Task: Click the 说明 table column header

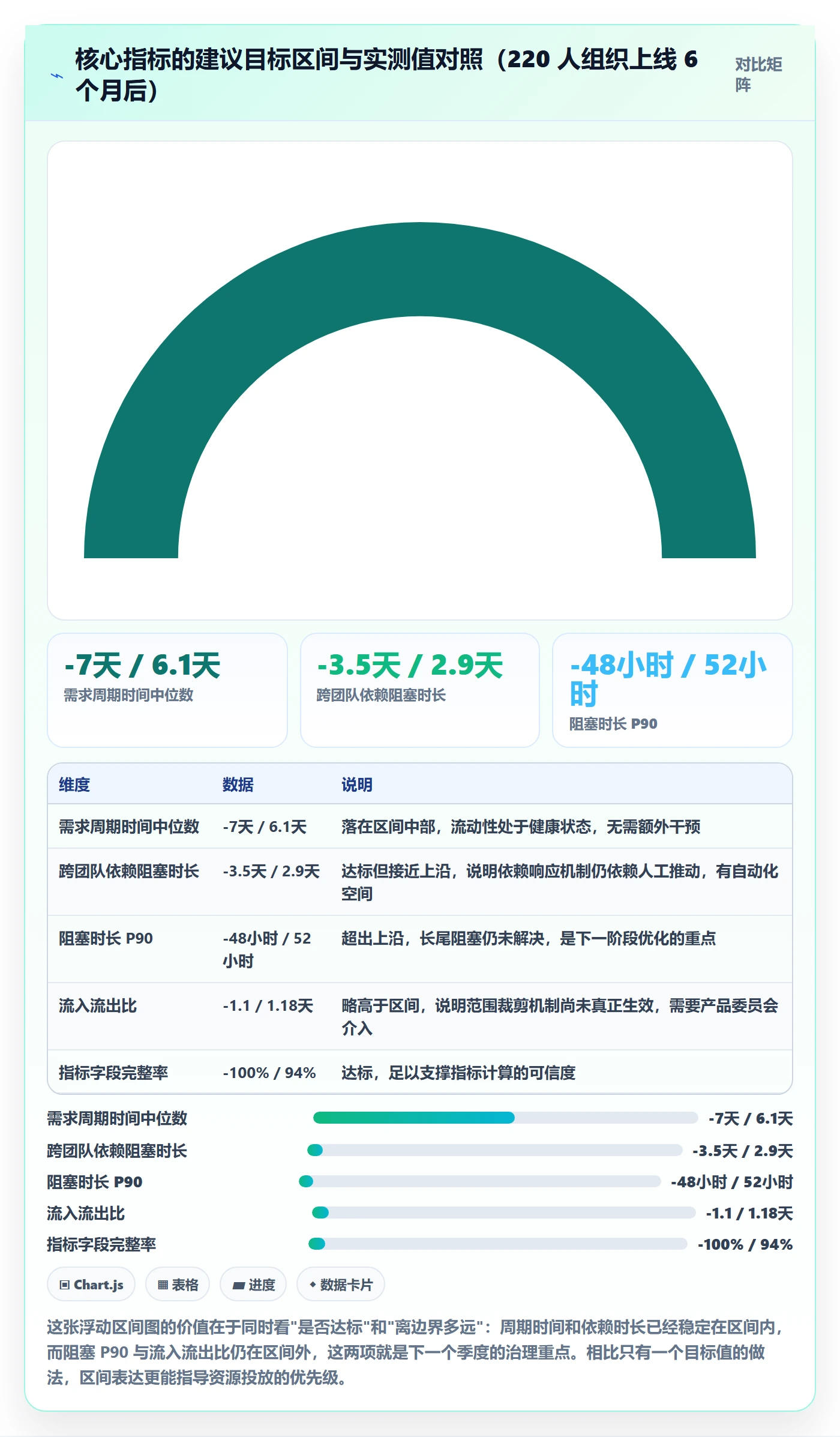Action: coord(357,785)
